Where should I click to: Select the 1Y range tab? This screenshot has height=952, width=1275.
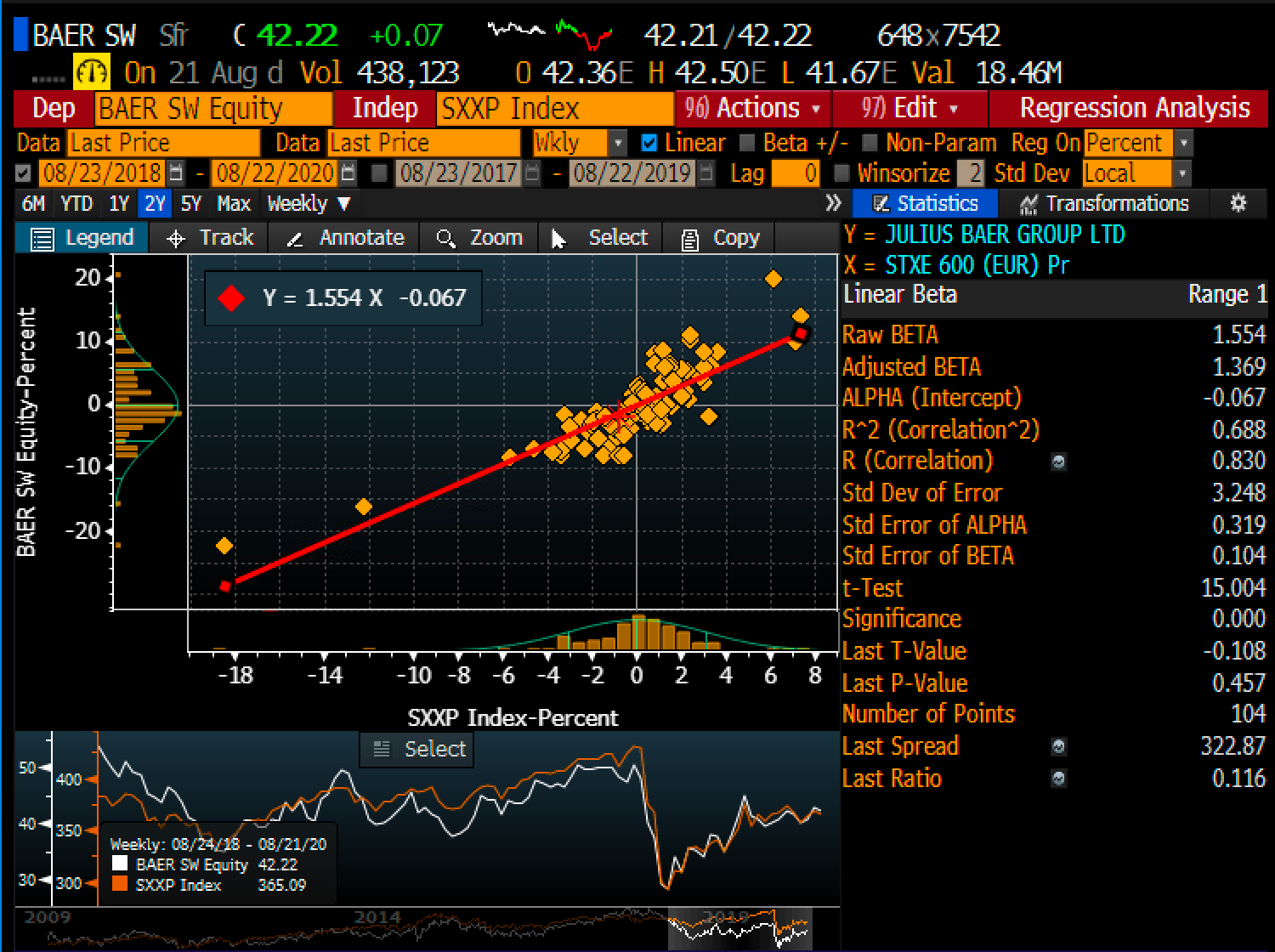[x=119, y=204]
